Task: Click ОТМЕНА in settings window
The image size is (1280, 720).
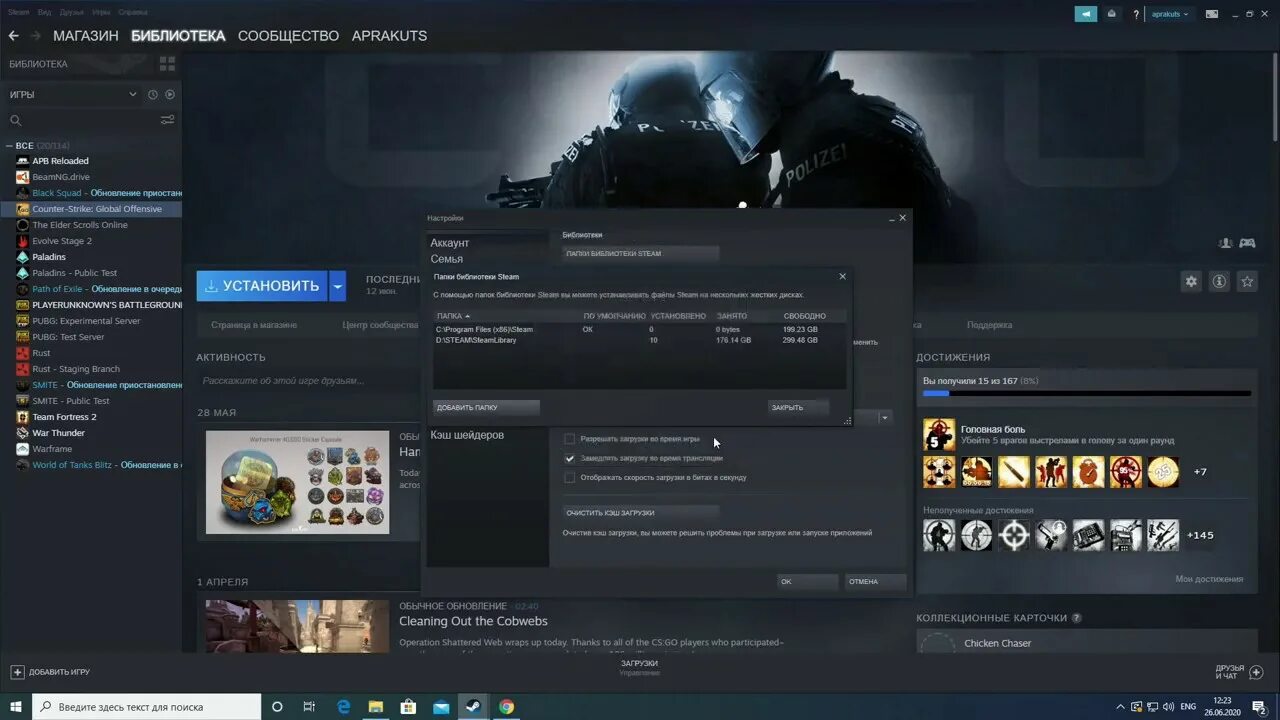Action: [875, 581]
